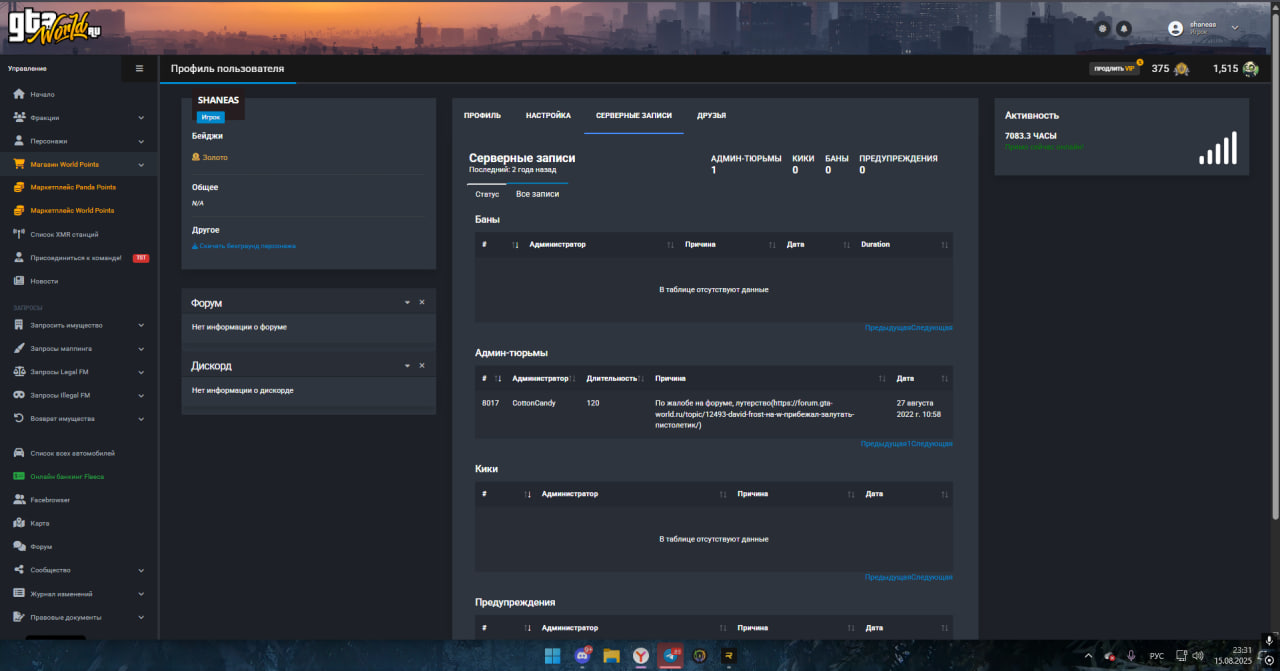Click the CottonCandy administrator cell
Screen dimensions: 1280x671
point(534,403)
